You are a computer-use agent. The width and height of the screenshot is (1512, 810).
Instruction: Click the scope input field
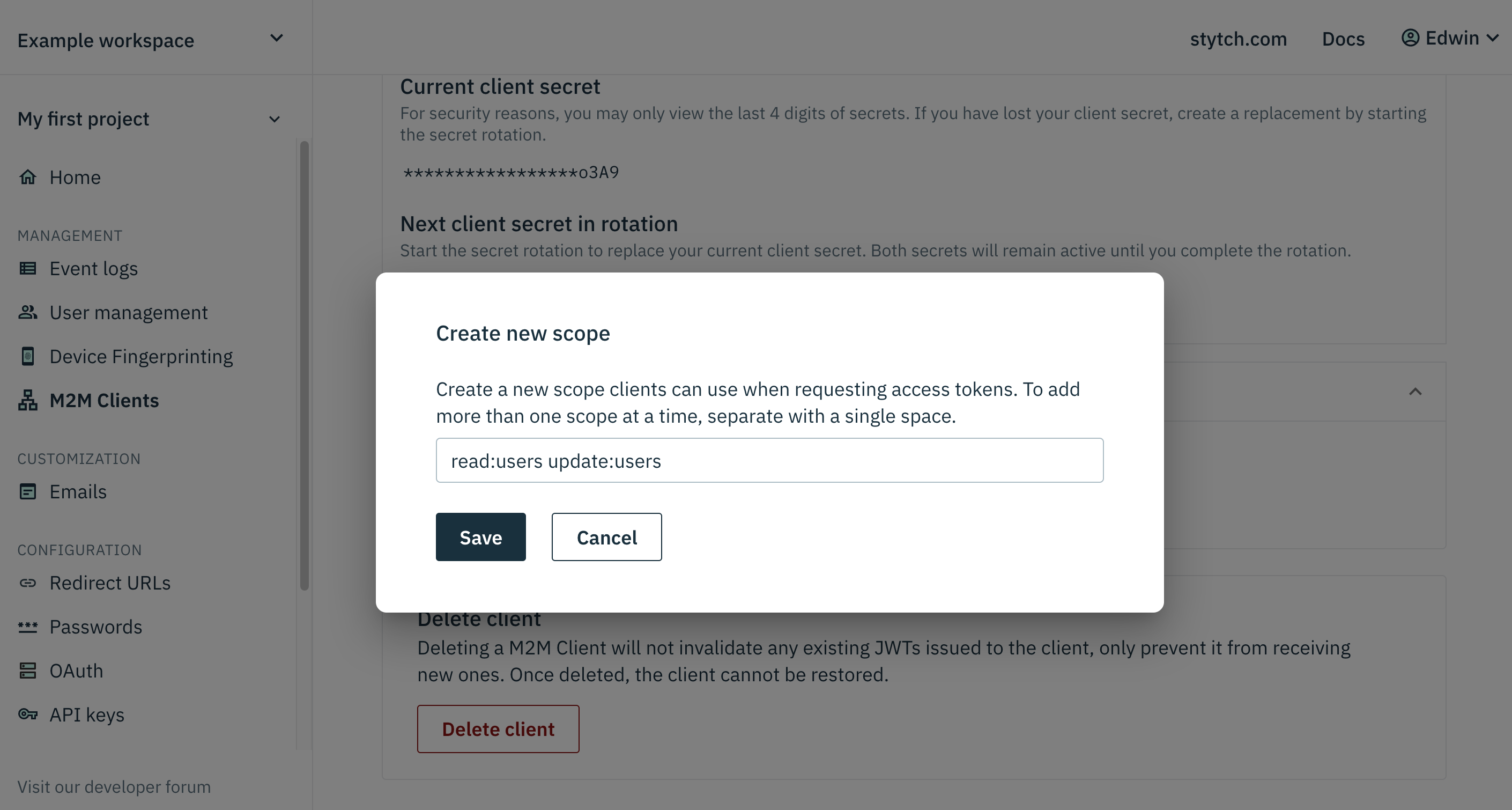point(770,460)
